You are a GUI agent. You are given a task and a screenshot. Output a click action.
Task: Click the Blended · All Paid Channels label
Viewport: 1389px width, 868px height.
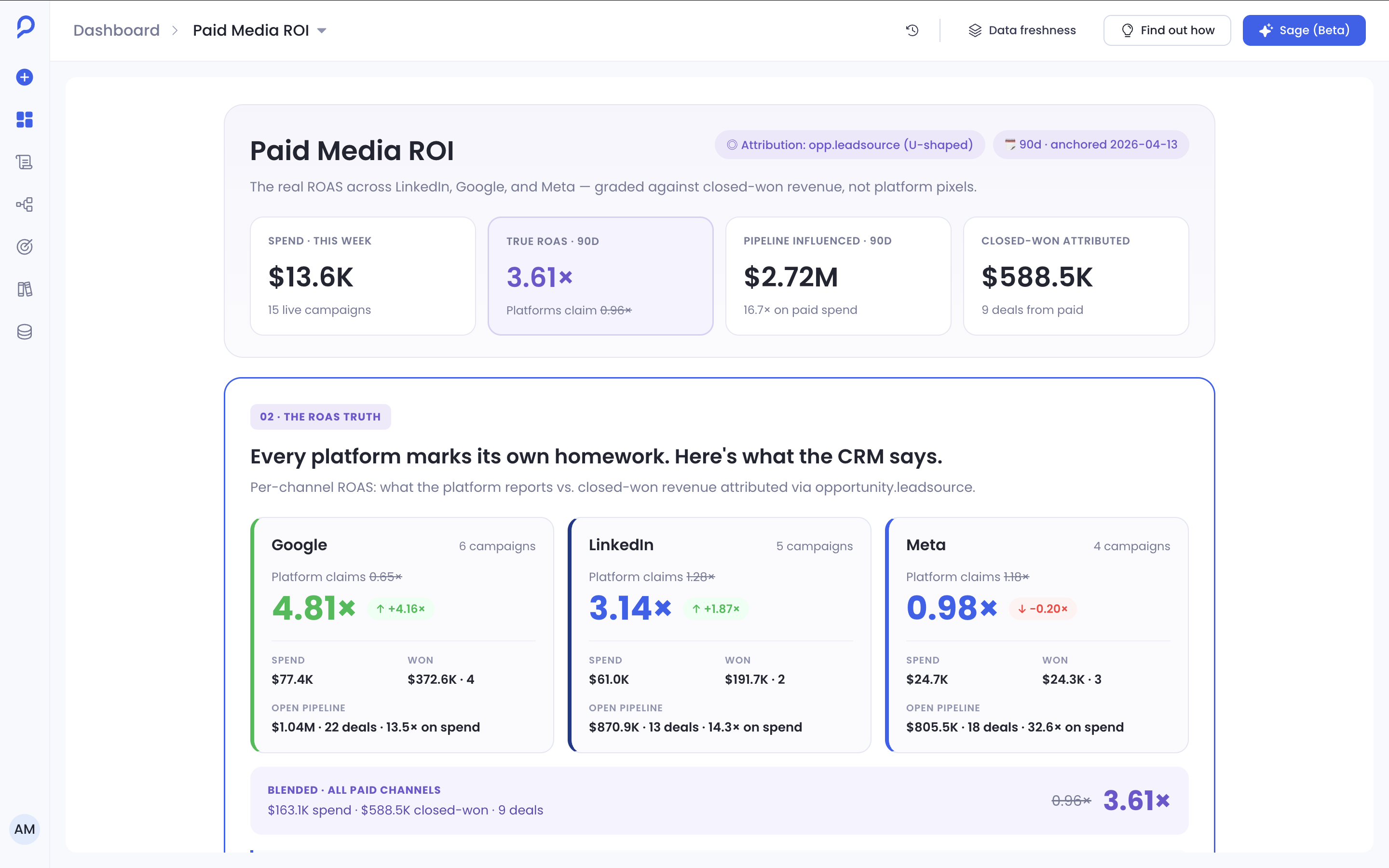(x=354, y=790)
